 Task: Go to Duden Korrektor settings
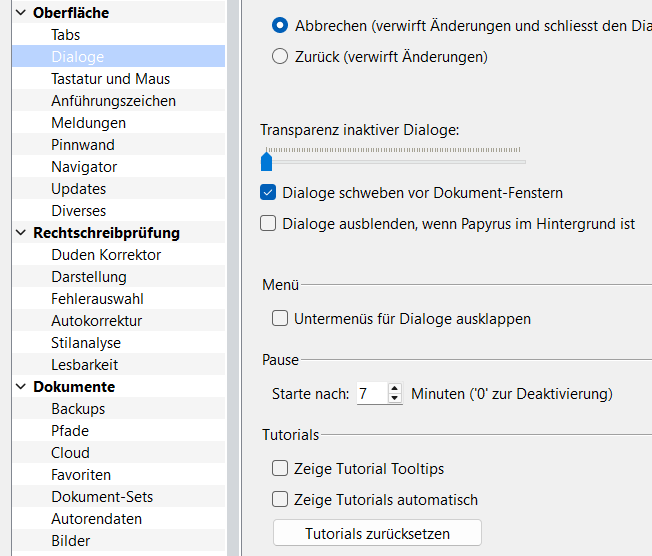[106, 255]
